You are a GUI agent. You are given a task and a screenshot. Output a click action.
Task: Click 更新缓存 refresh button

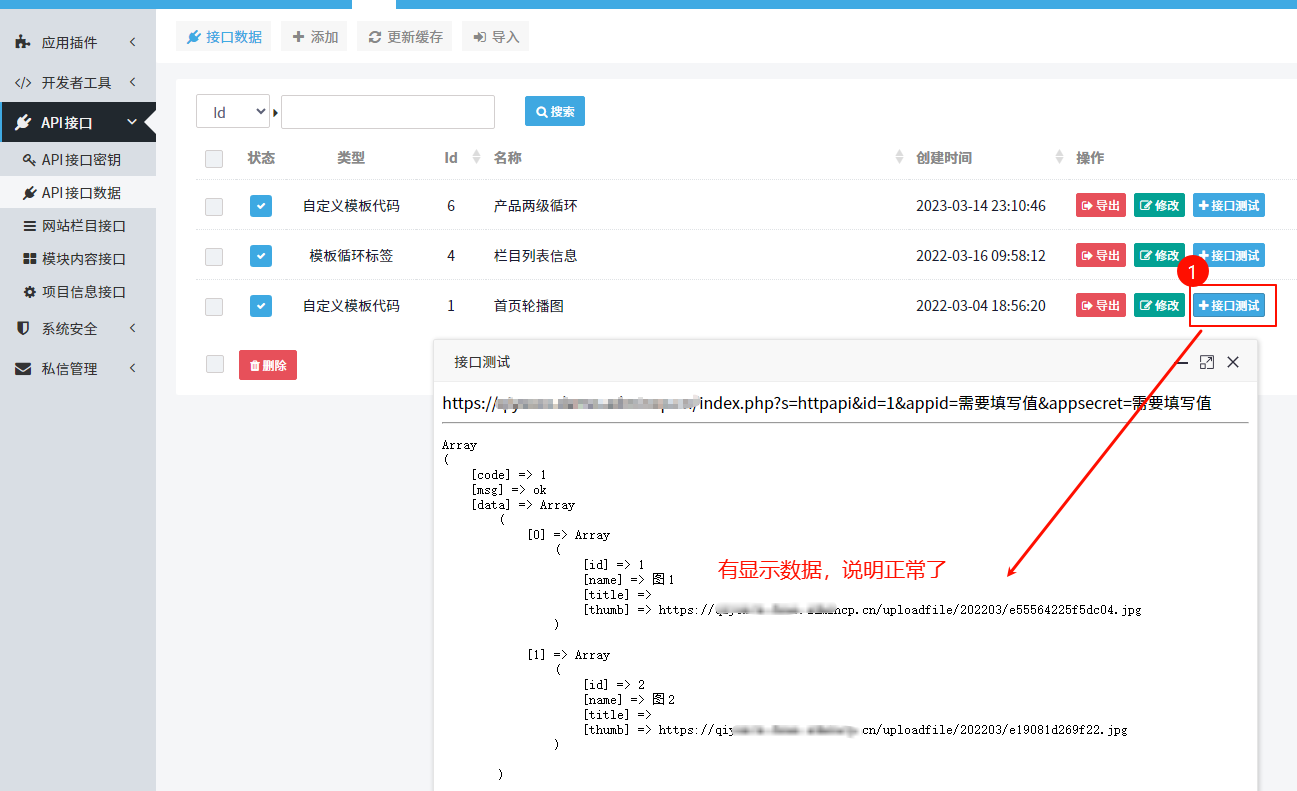[x=404, y=37]
